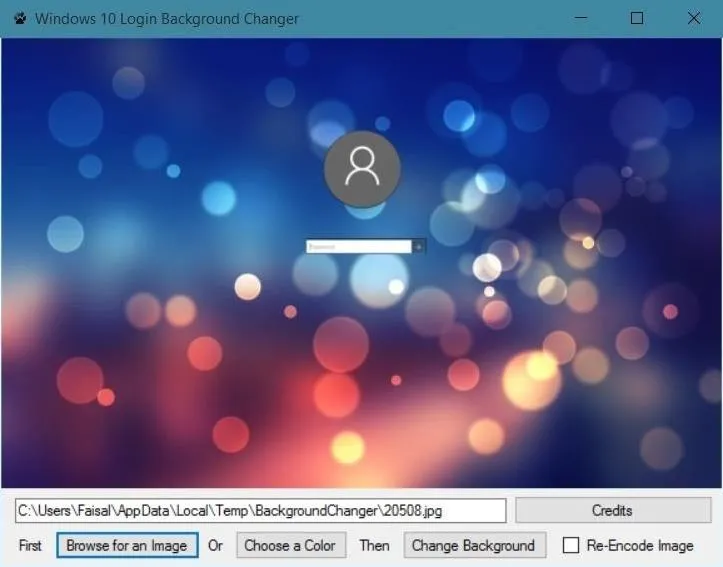This screenshot has width=723, height=567.
Task: Click the window title text
Action: pyautogui.click(x=167, y=19)
